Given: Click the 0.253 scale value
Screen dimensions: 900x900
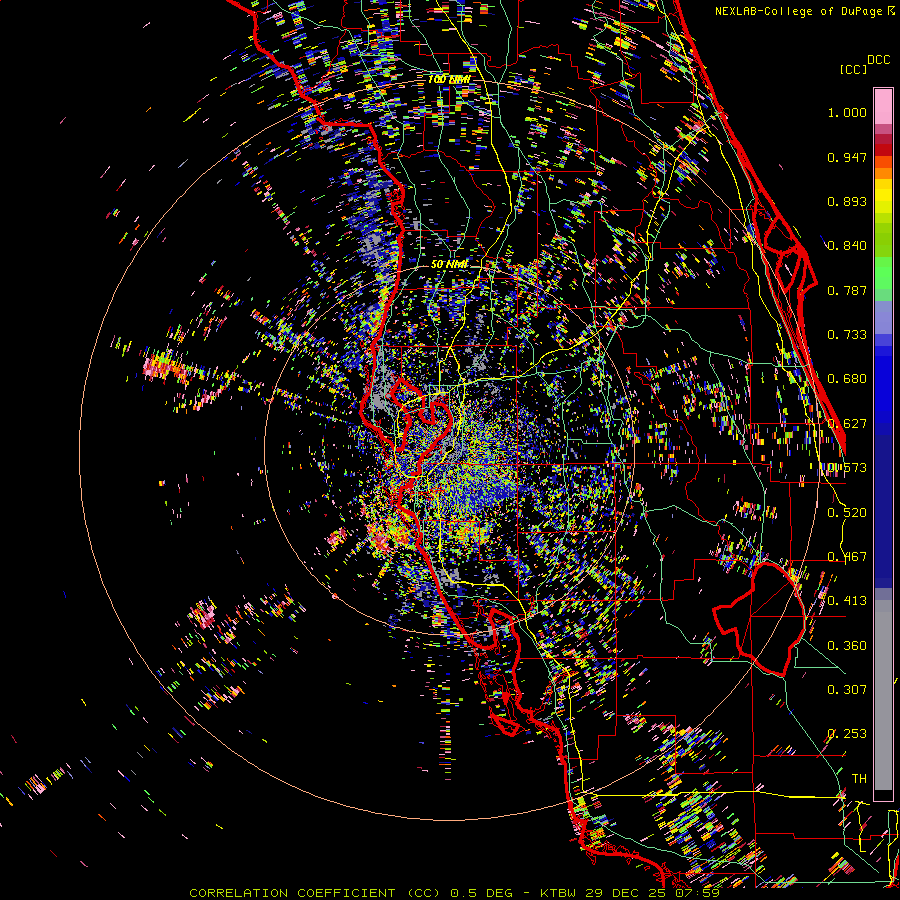Looking at the screenshot, I should click(847, 734).
